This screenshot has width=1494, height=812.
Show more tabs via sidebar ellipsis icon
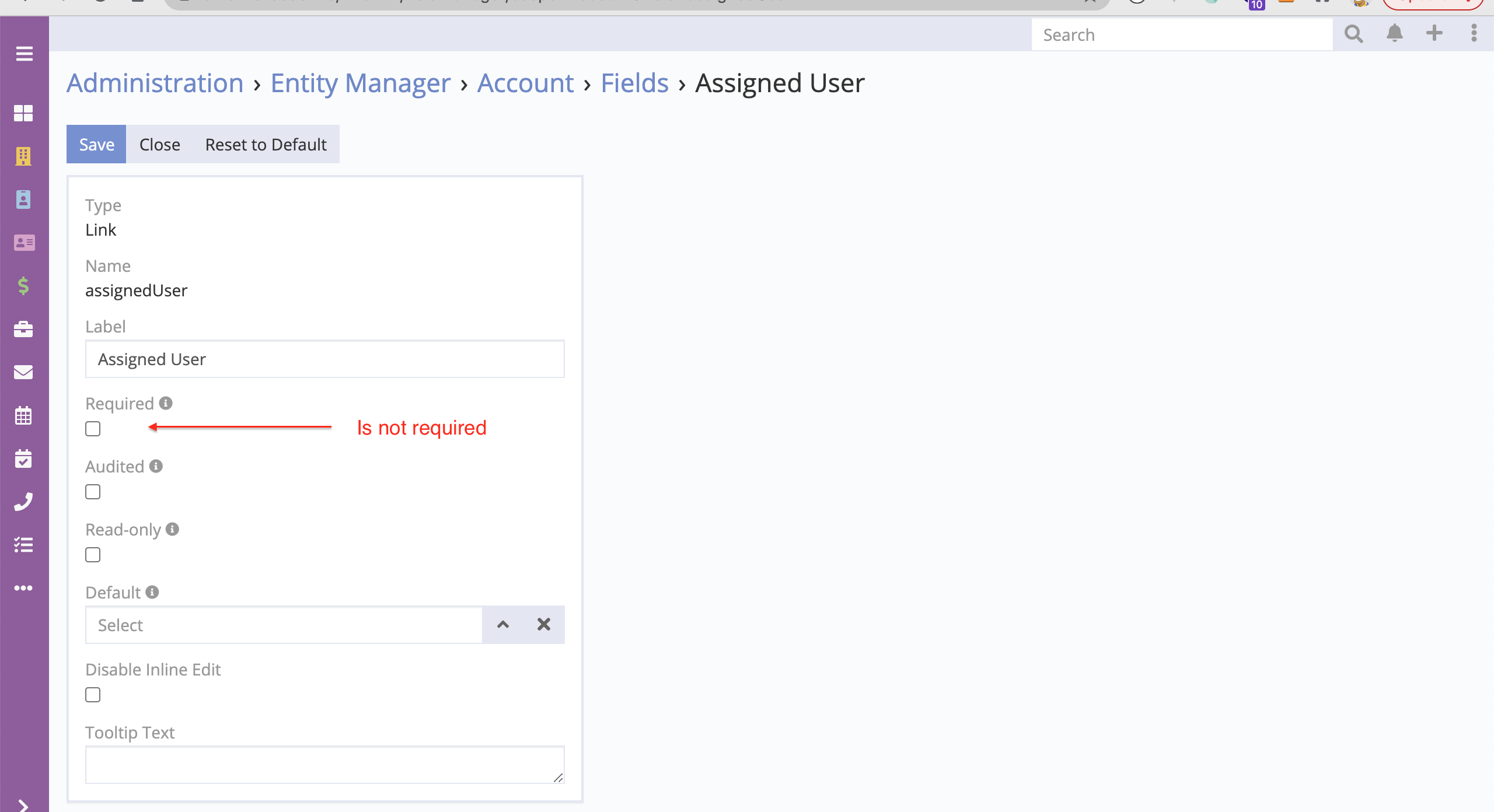point(23,588)
